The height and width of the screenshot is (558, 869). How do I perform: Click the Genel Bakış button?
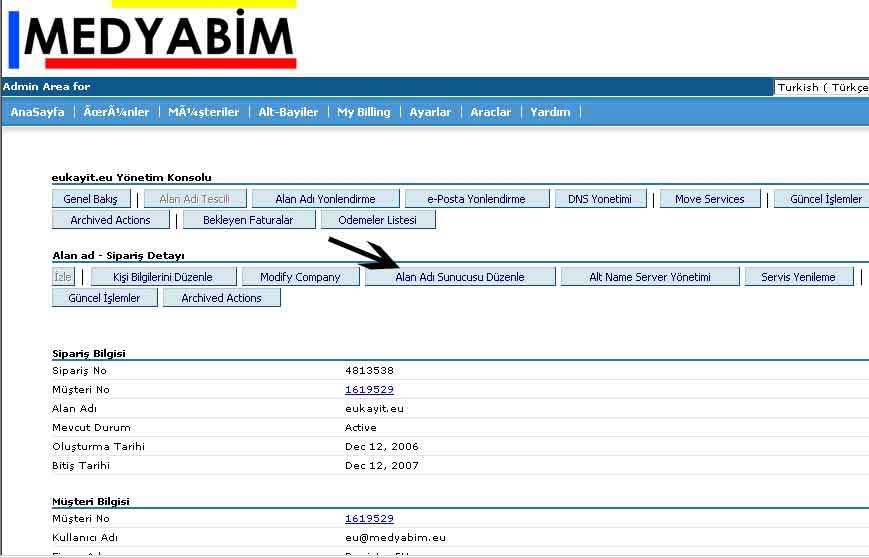point(91,199)
